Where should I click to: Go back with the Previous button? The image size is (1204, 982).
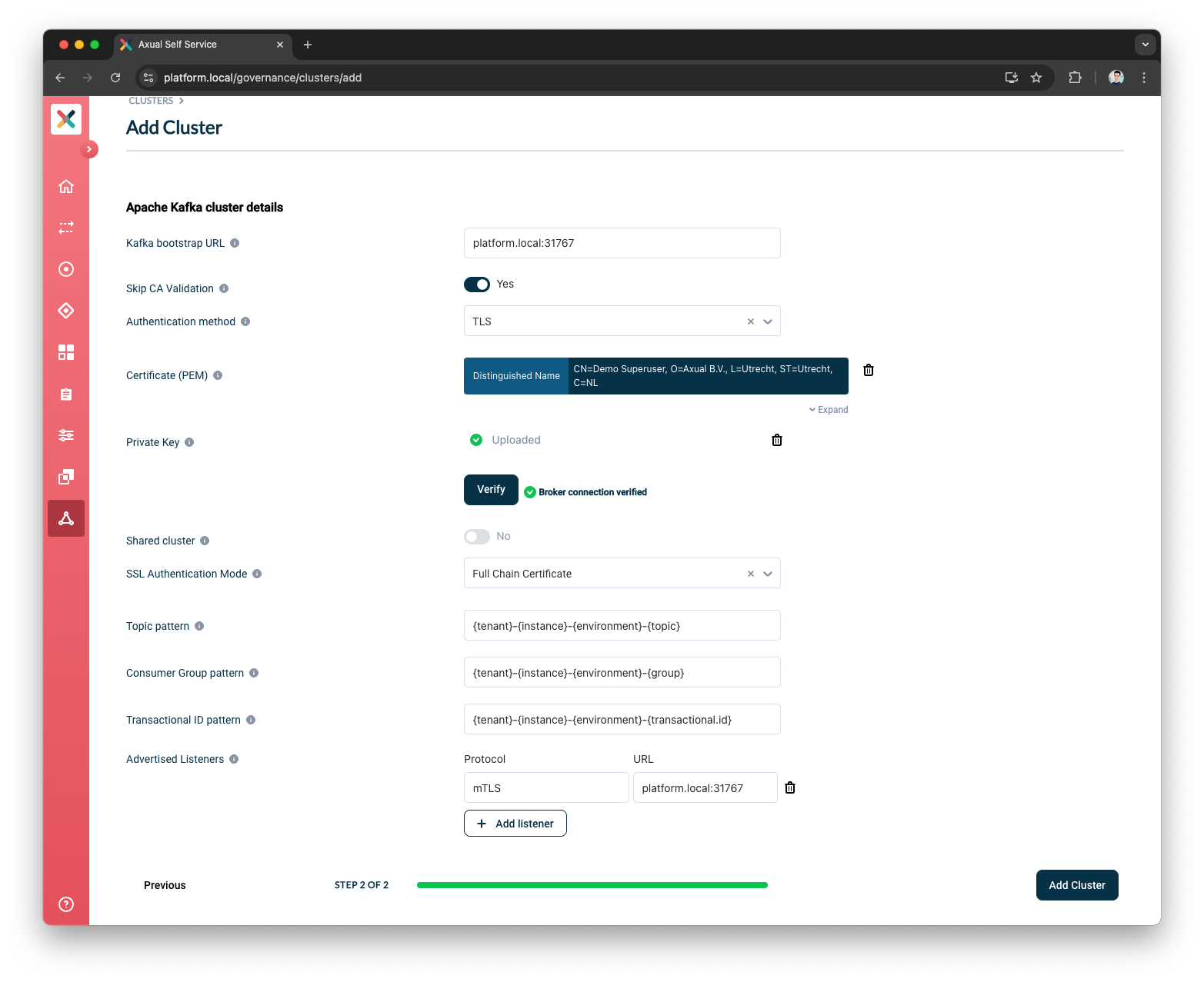coord(165,885)
